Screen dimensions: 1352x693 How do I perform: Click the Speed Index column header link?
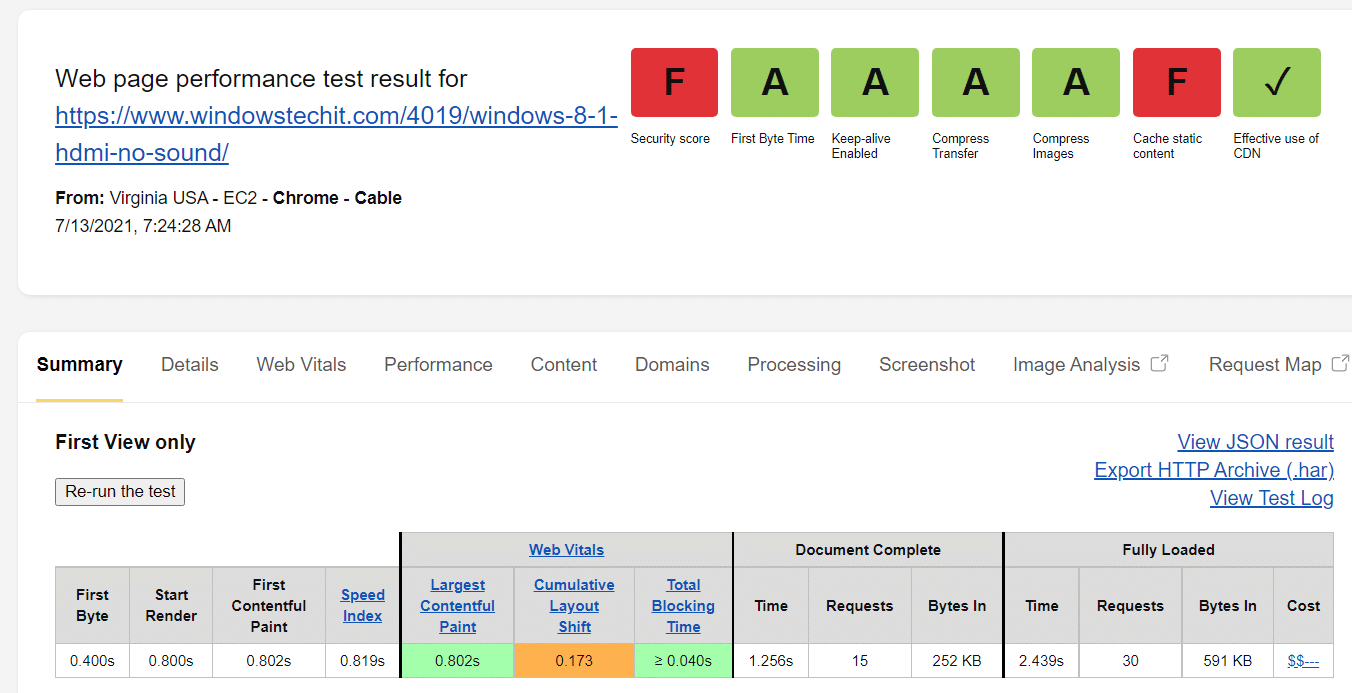(362, 605)
